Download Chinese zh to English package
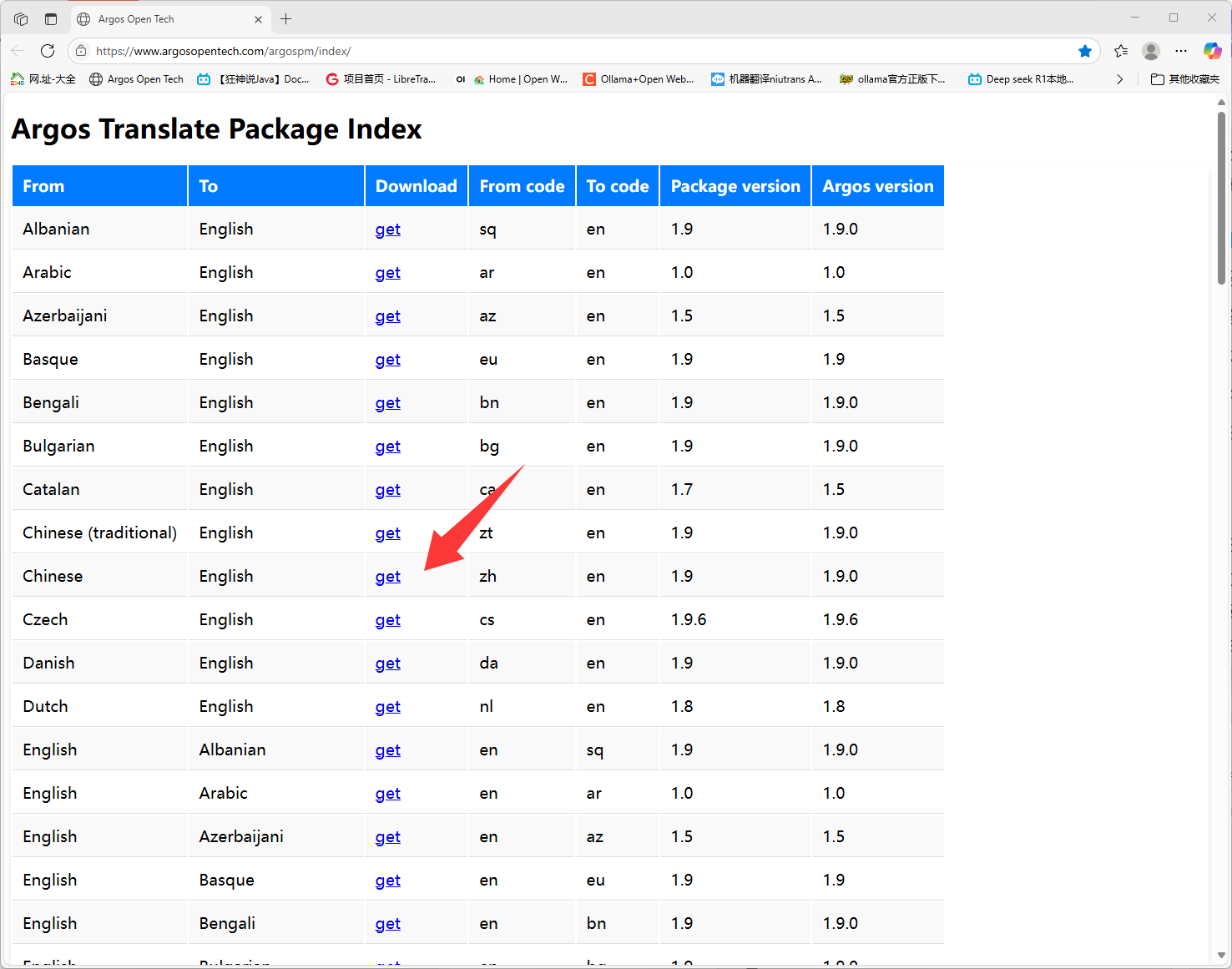 coord(387,577)
